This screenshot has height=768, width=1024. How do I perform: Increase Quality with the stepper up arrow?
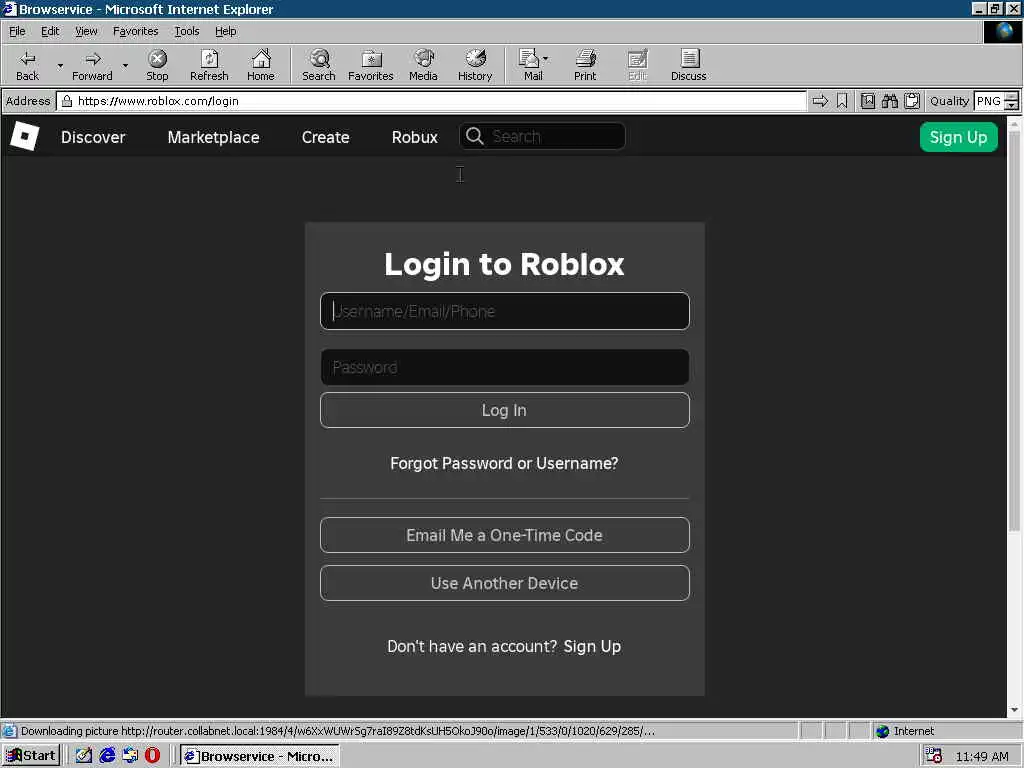pos(1011,97)
